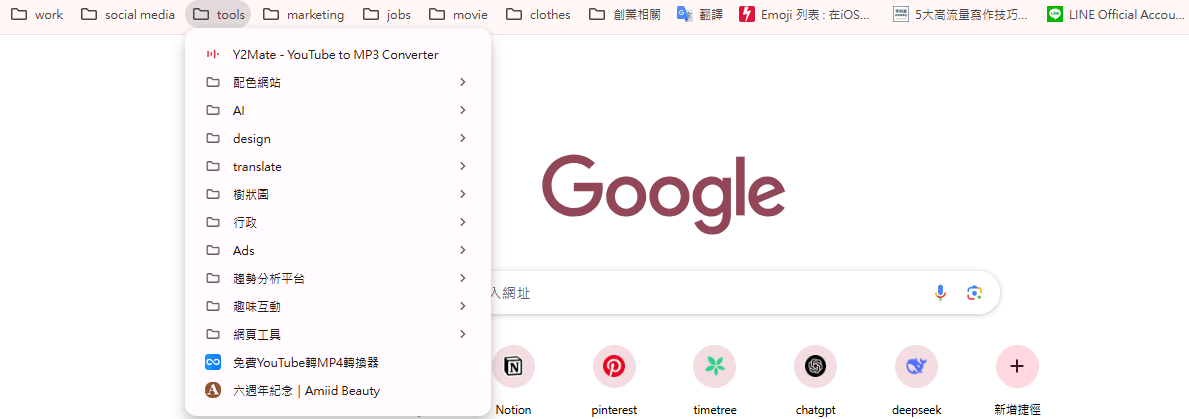Expand the design submenu arrow
This screenshot has height=419, width=1189.
coord(463,138)
